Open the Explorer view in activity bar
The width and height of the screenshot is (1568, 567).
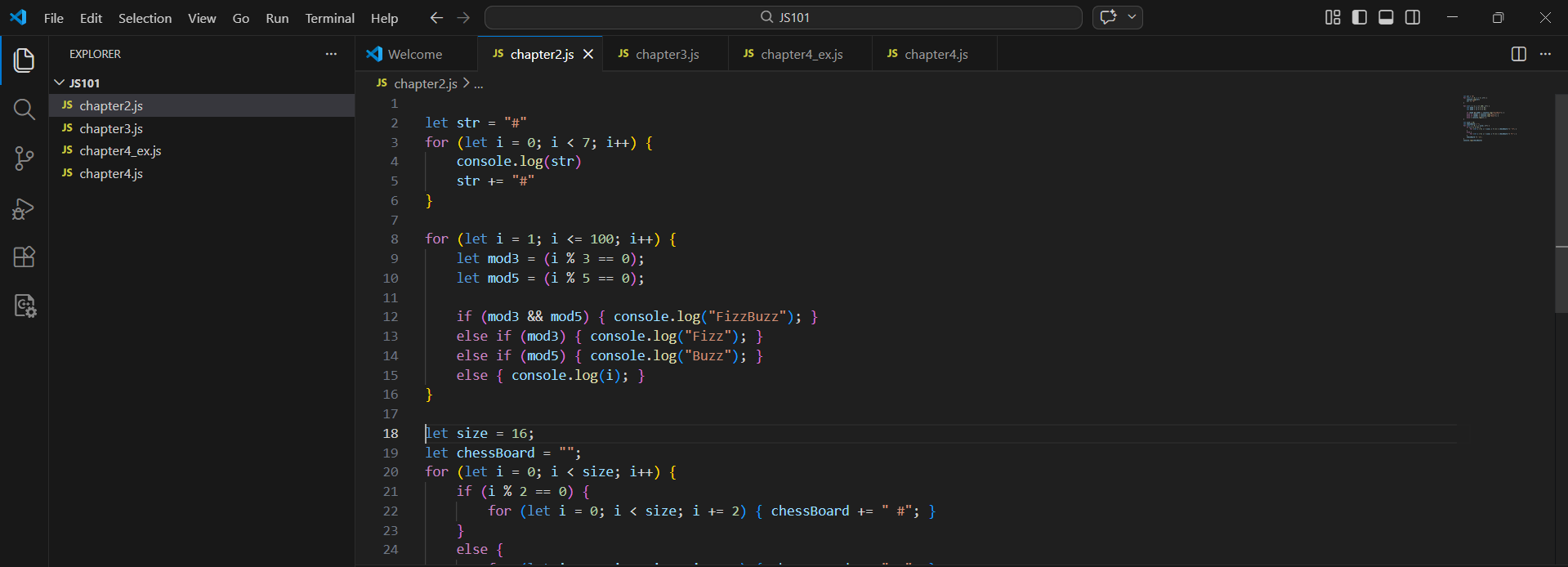coord(24,60)
